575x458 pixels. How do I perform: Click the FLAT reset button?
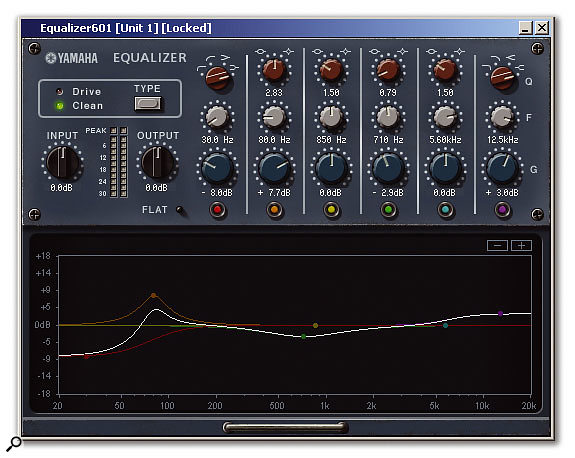pos(180,210)
